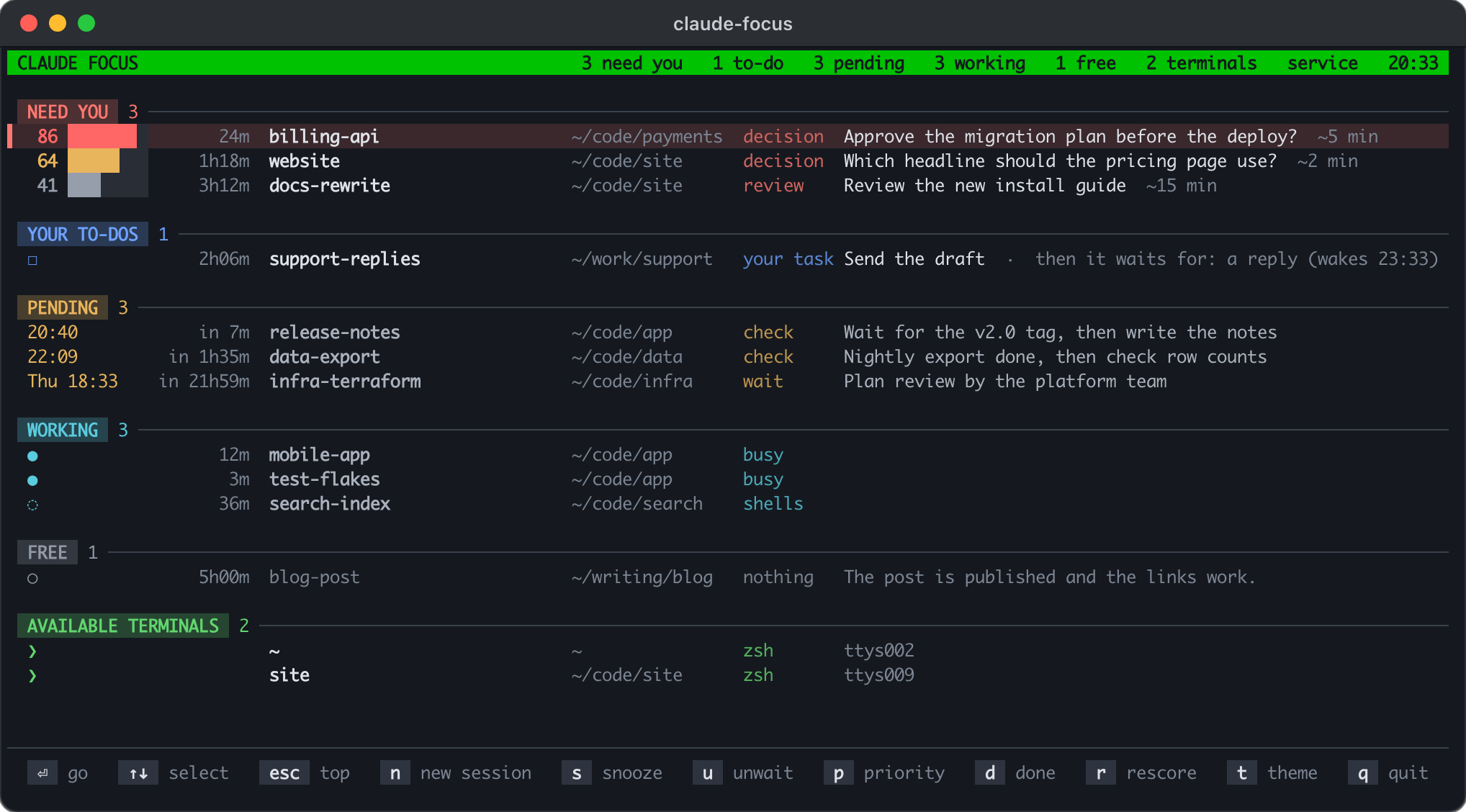Click the return key icon for go
Viewport: 1466px width, 812px height.
(42, 772)
